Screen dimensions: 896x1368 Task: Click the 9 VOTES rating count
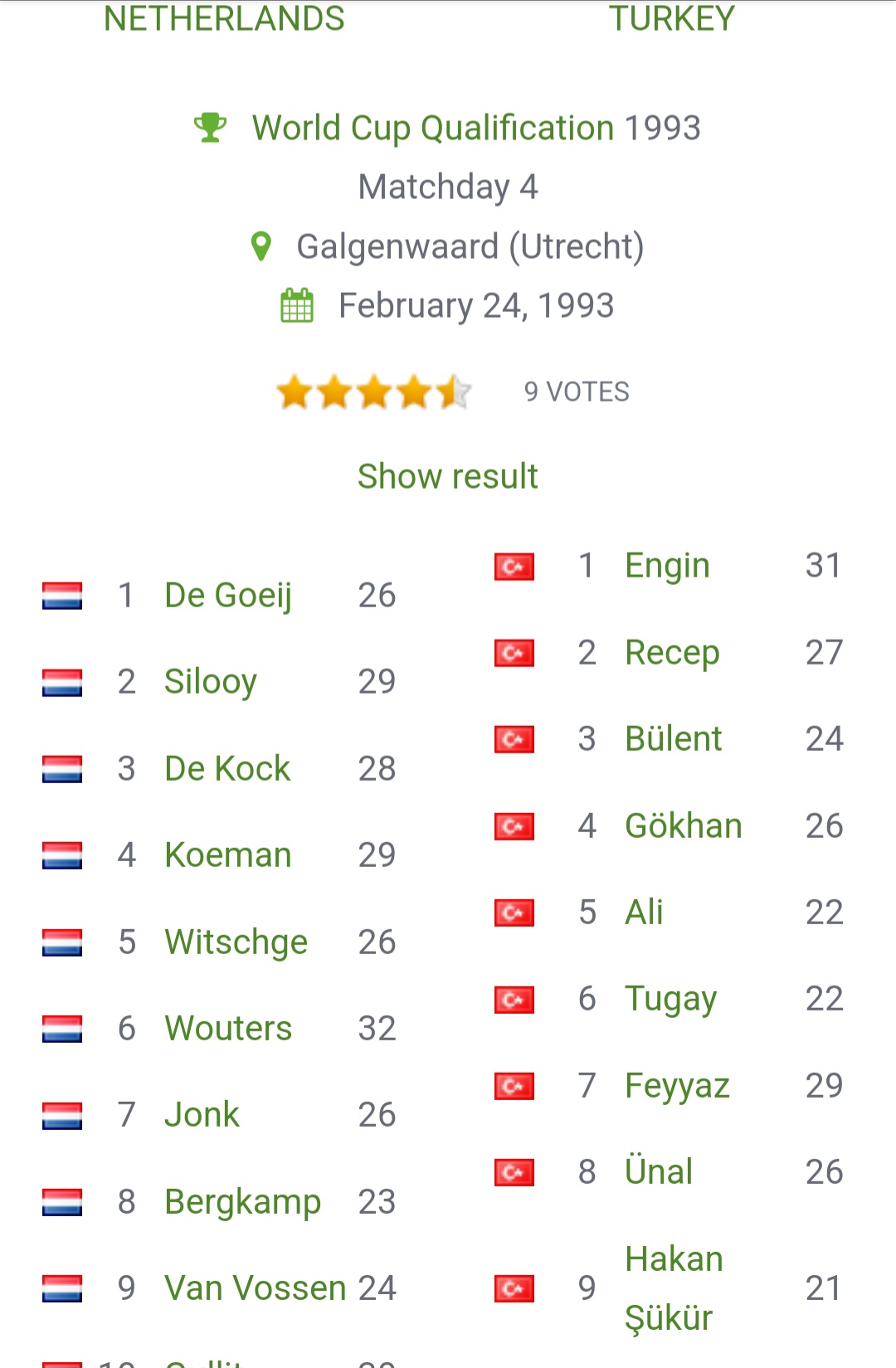(x=577, y=392)
